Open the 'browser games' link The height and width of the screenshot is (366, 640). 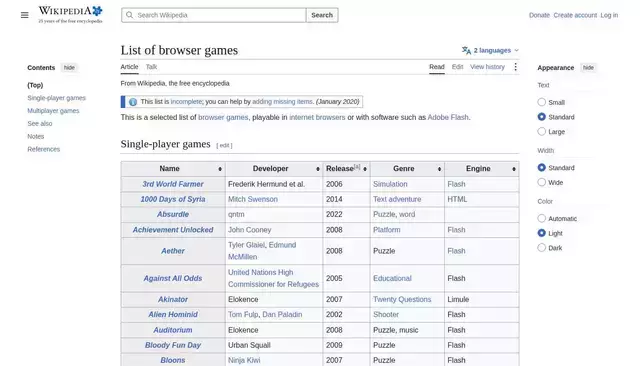coord(223,118)
